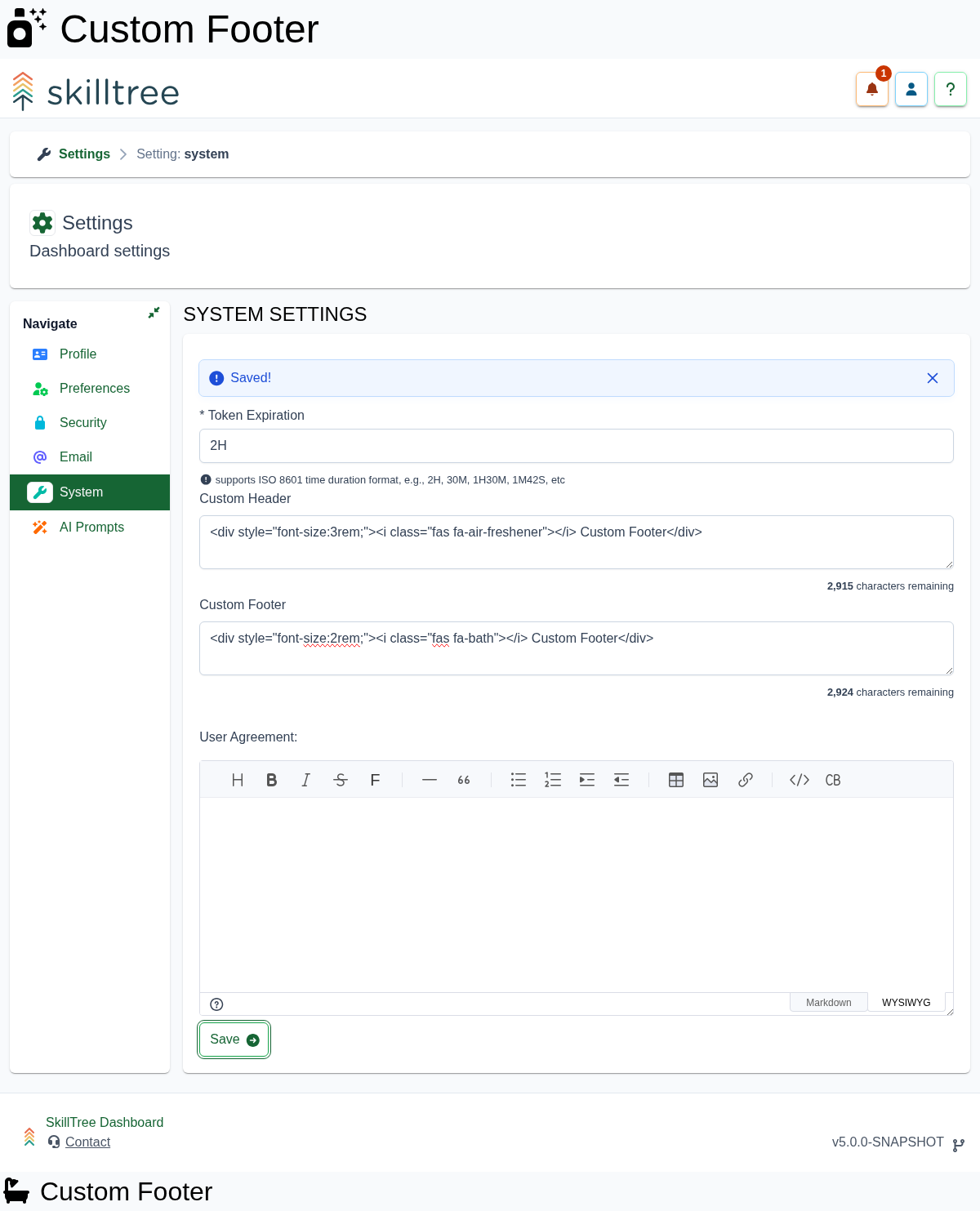980x1211 pixels.
Task: Open the SkillTree Dashboard footer link
Action: [105, 1122]
